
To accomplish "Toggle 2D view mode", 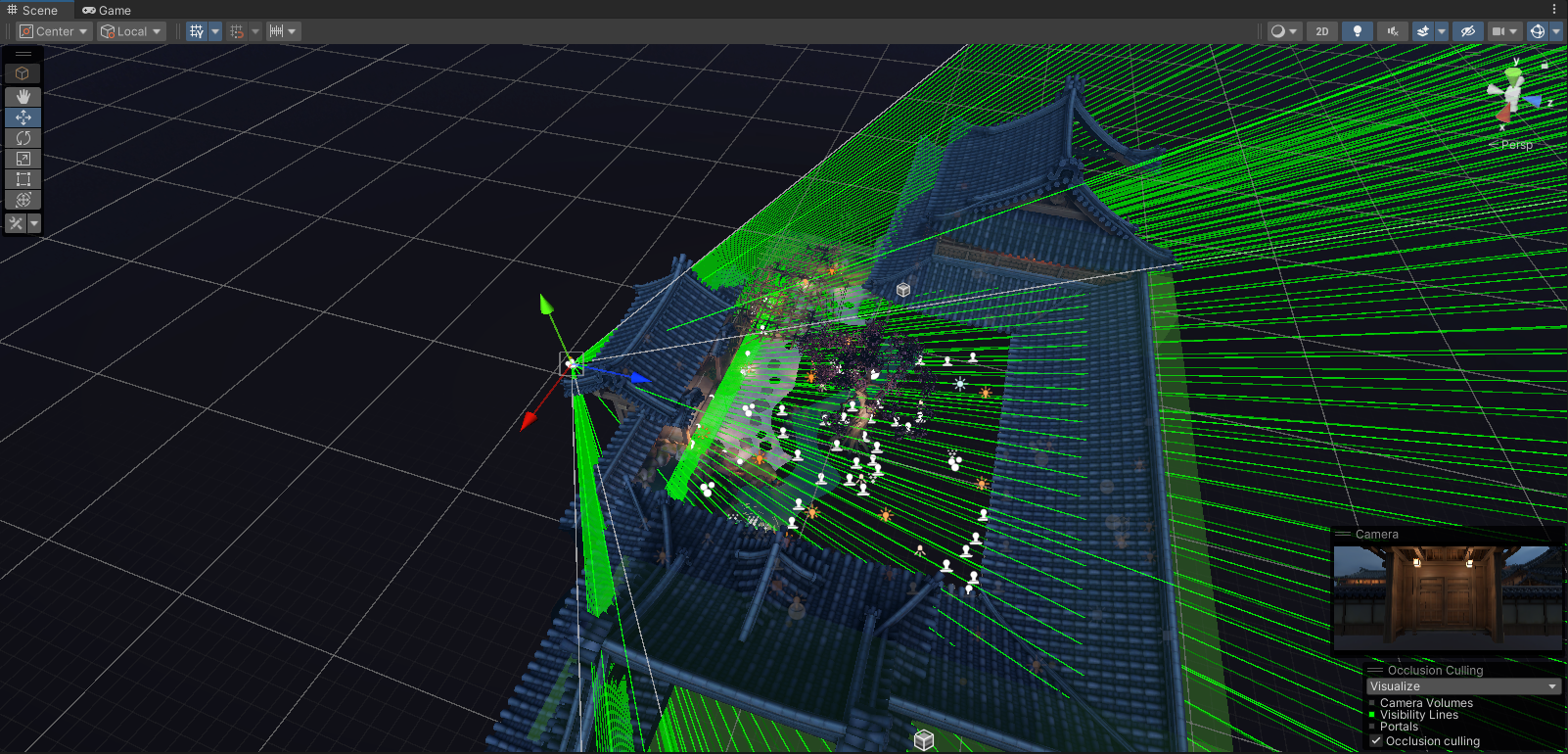I will 1322,31.
